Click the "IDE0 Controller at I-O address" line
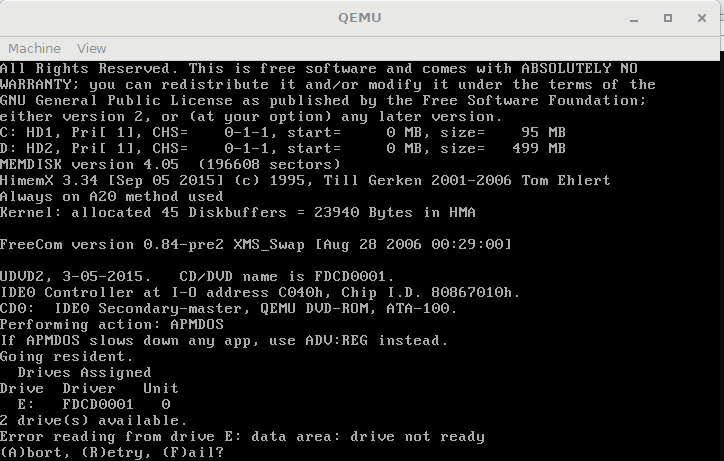Image resolution: width=724 pixels, height=461 pixels. (260, 292)
